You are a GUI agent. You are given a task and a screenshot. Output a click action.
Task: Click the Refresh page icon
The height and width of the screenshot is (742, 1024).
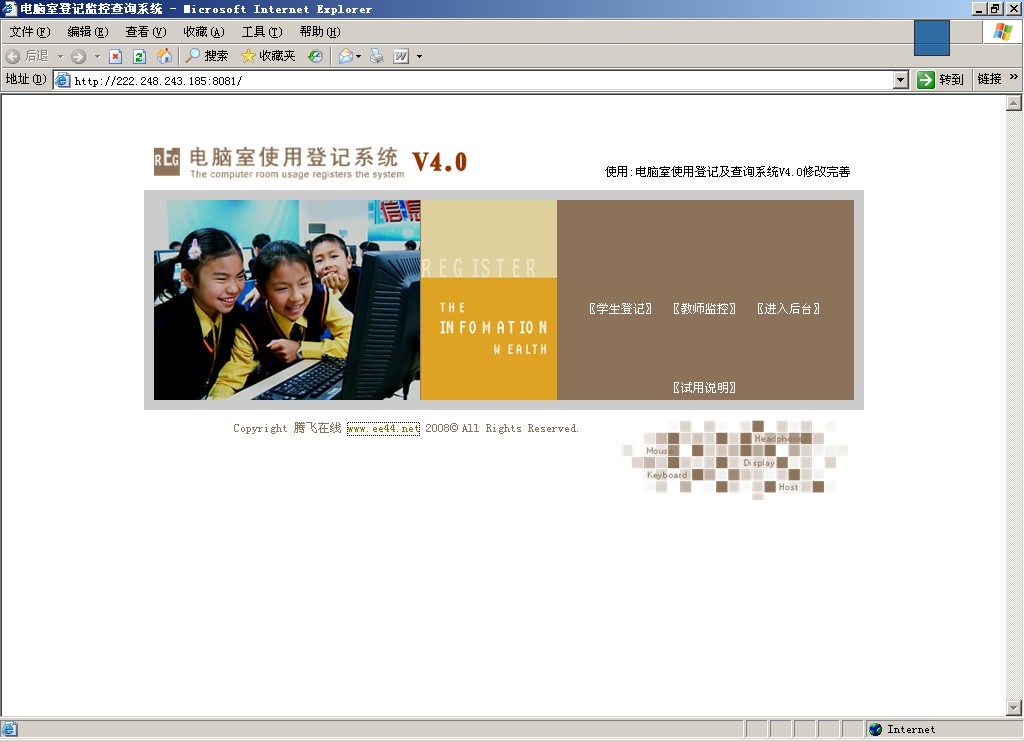click(x=140, y=56)
